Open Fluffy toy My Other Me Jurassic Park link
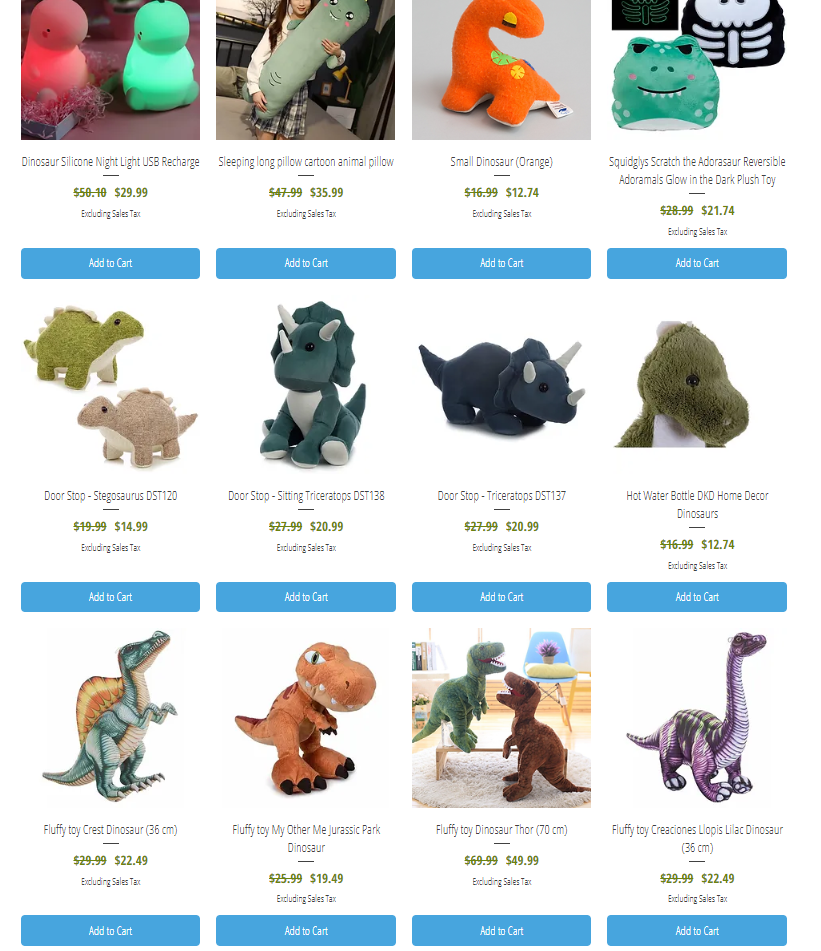The height and width of the screenshot is (951, 821). coord(306,838)
